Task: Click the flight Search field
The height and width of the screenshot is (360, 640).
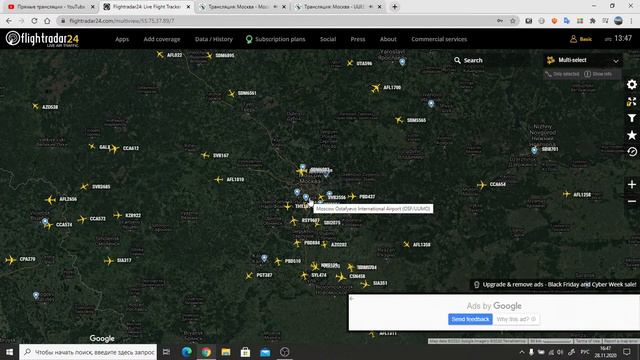Action: (x=492, y=60)
